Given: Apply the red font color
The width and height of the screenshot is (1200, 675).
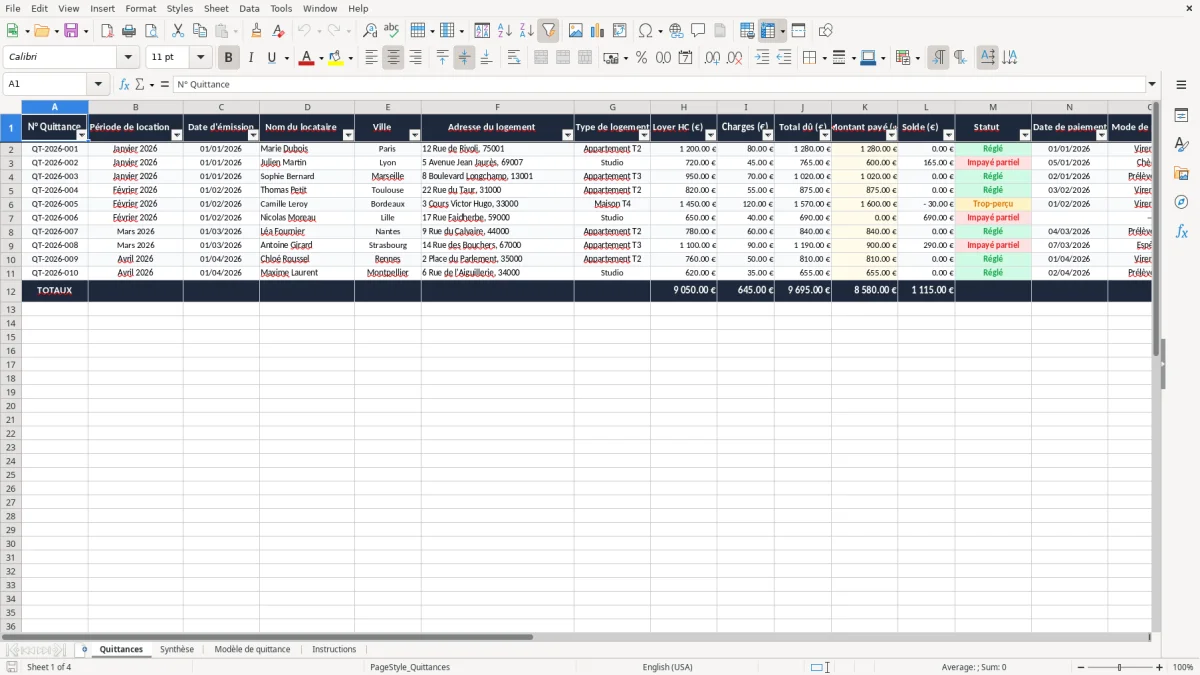Looking at the screenshot, I should [x=306, y=58].
